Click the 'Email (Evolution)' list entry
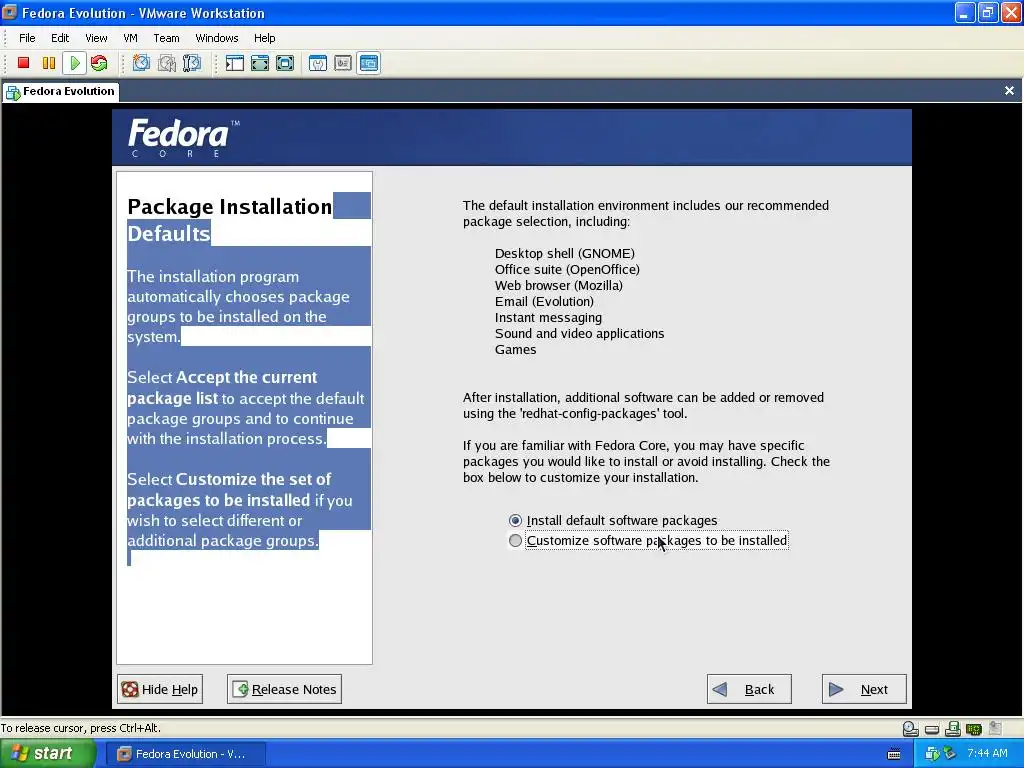The image size is (1024, 768). (544, 301)
